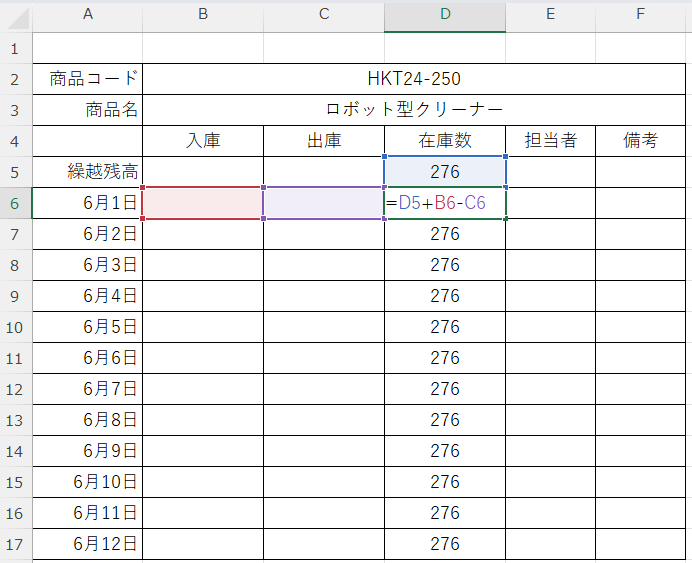Click the 6月11日 date cell
Image resolution: width=692 pixels, height=563 pixels.
click(x=88, y=513)
